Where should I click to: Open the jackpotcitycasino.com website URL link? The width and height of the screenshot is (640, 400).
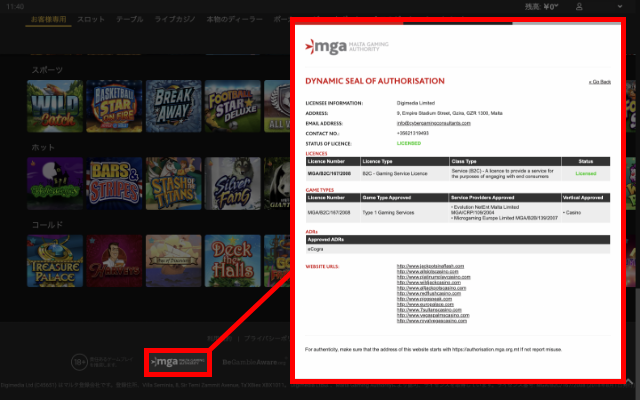click(431, 264)
